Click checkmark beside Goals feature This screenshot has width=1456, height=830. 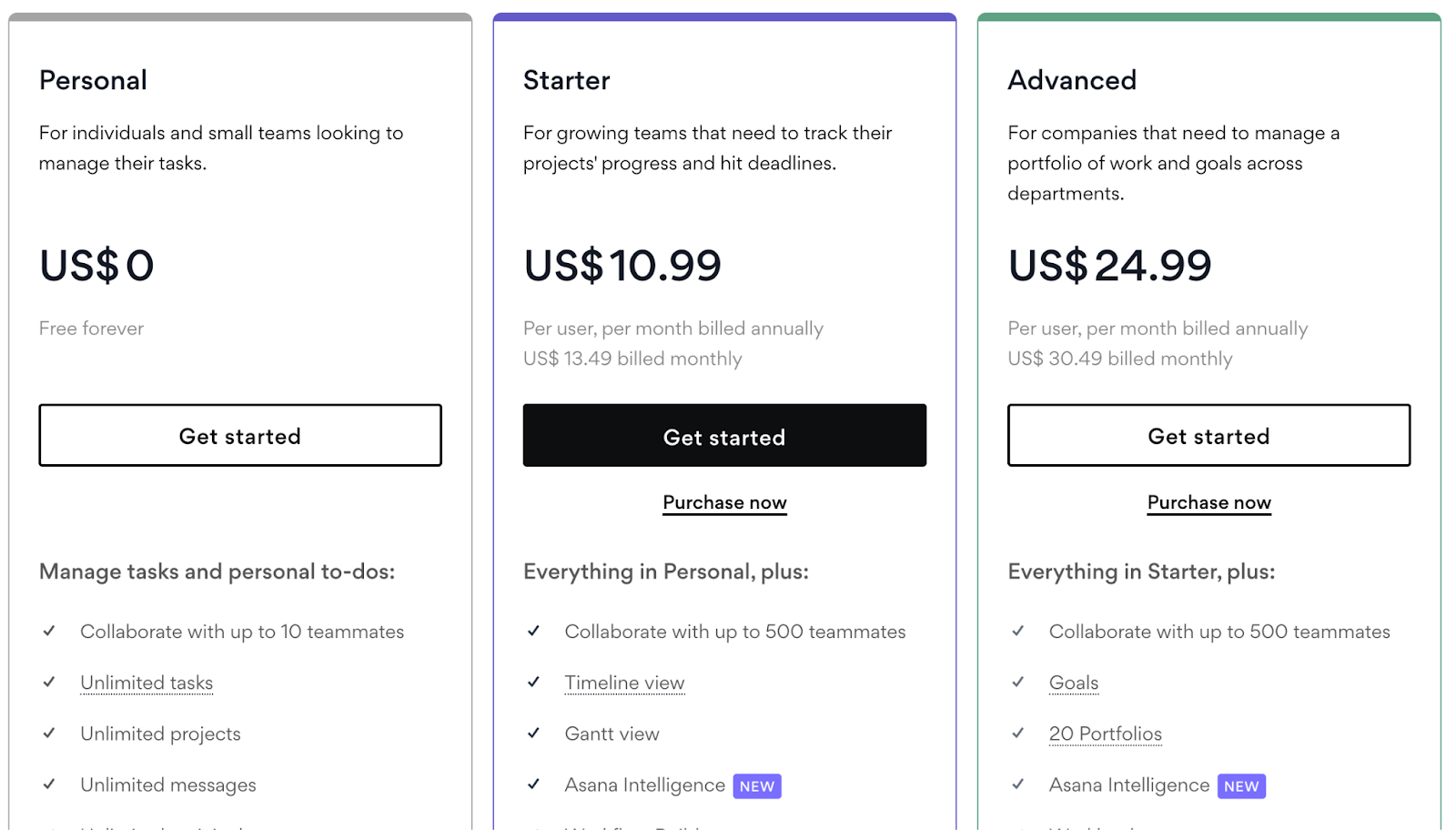1017,683
